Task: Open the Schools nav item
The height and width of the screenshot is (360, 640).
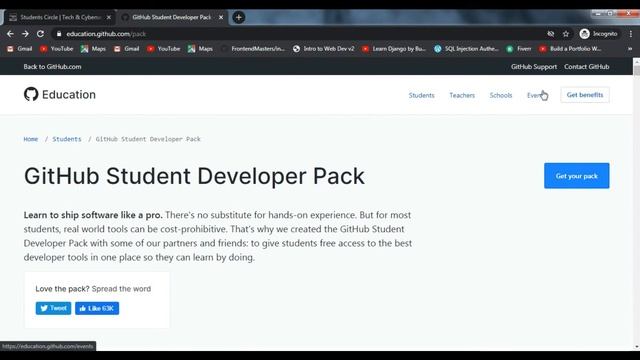Action: click(x=501, y=95)
